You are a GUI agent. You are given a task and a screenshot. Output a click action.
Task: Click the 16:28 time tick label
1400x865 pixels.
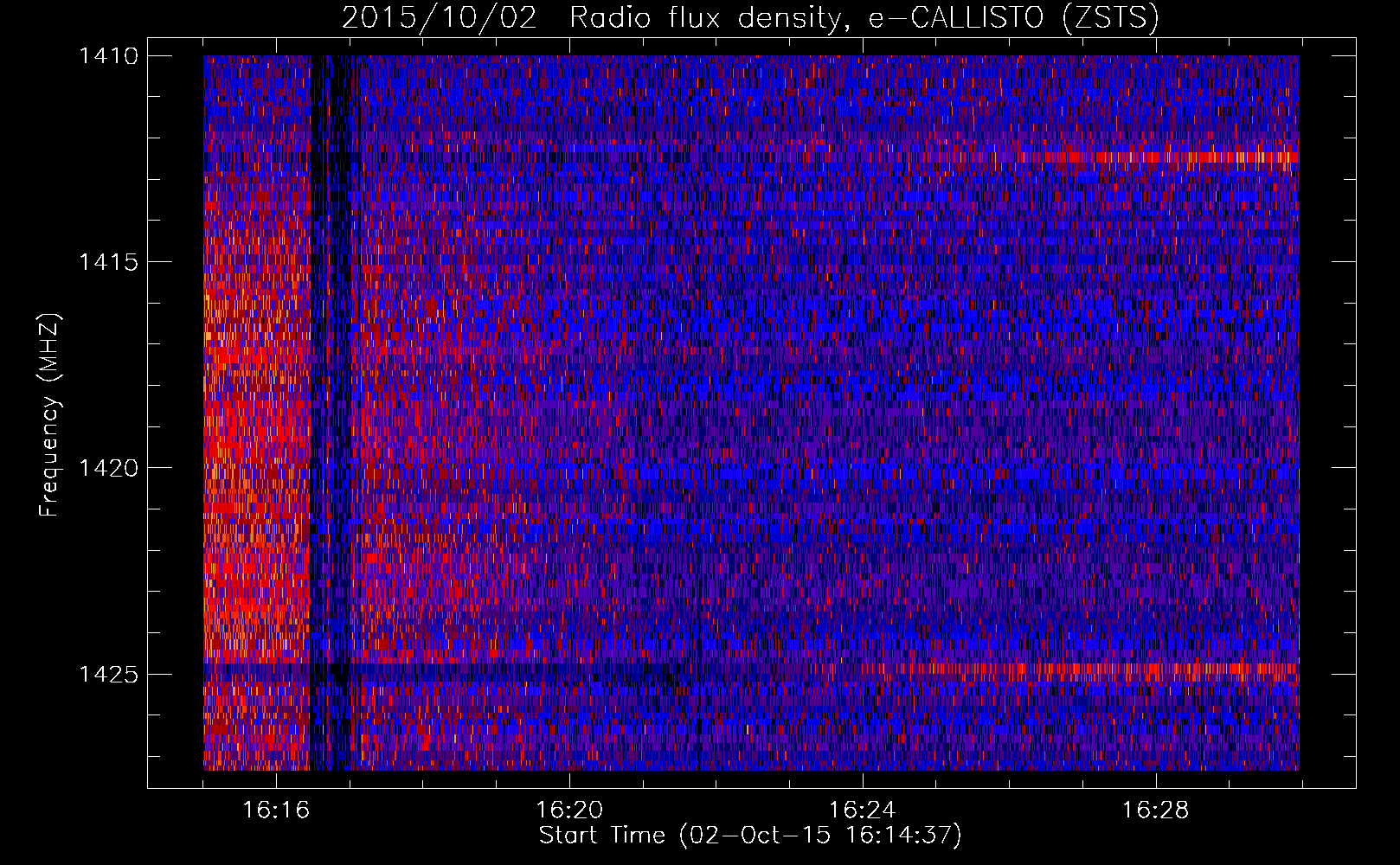(1156, 811)
